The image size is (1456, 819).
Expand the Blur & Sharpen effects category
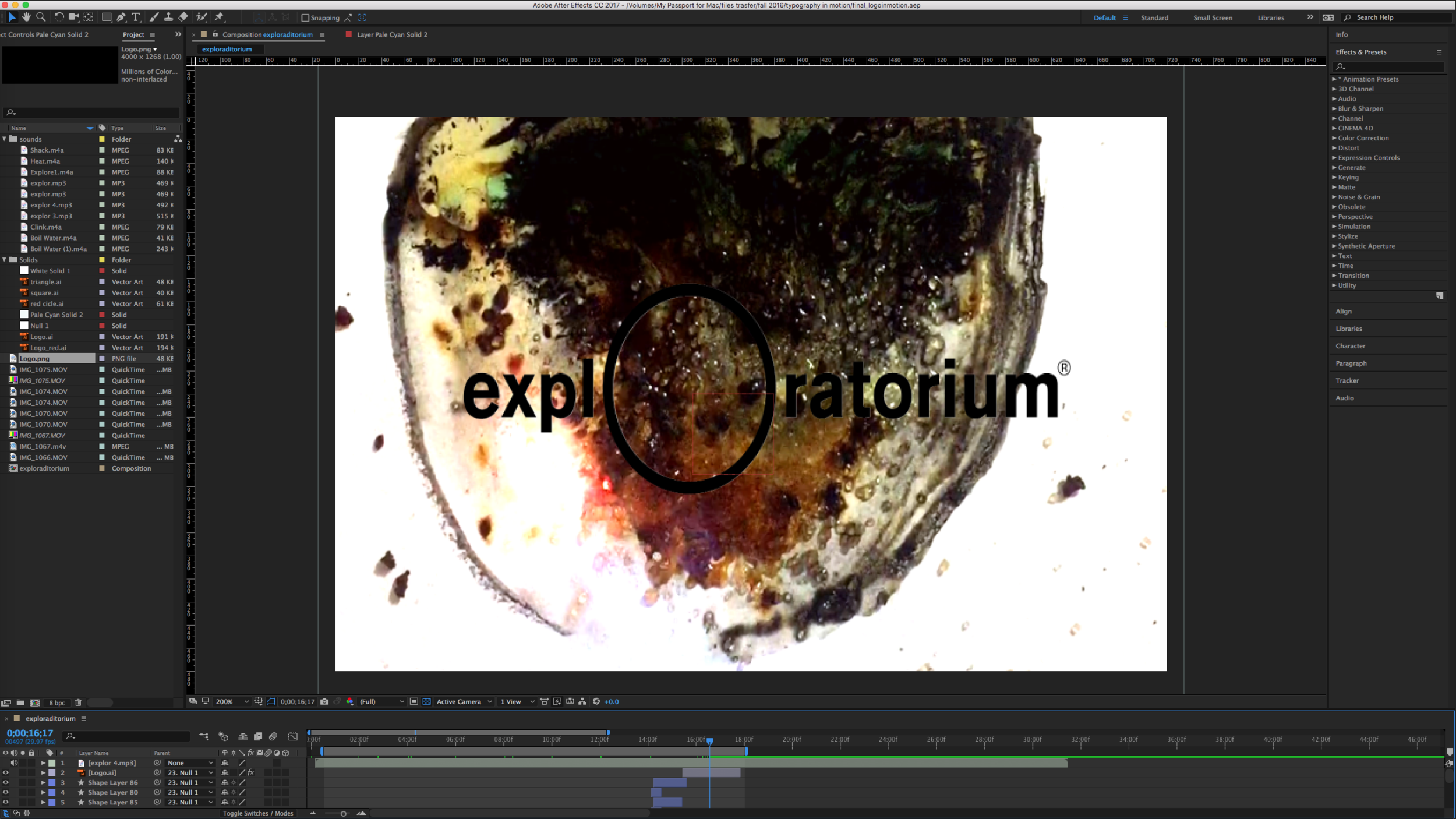pos(1334,108)
